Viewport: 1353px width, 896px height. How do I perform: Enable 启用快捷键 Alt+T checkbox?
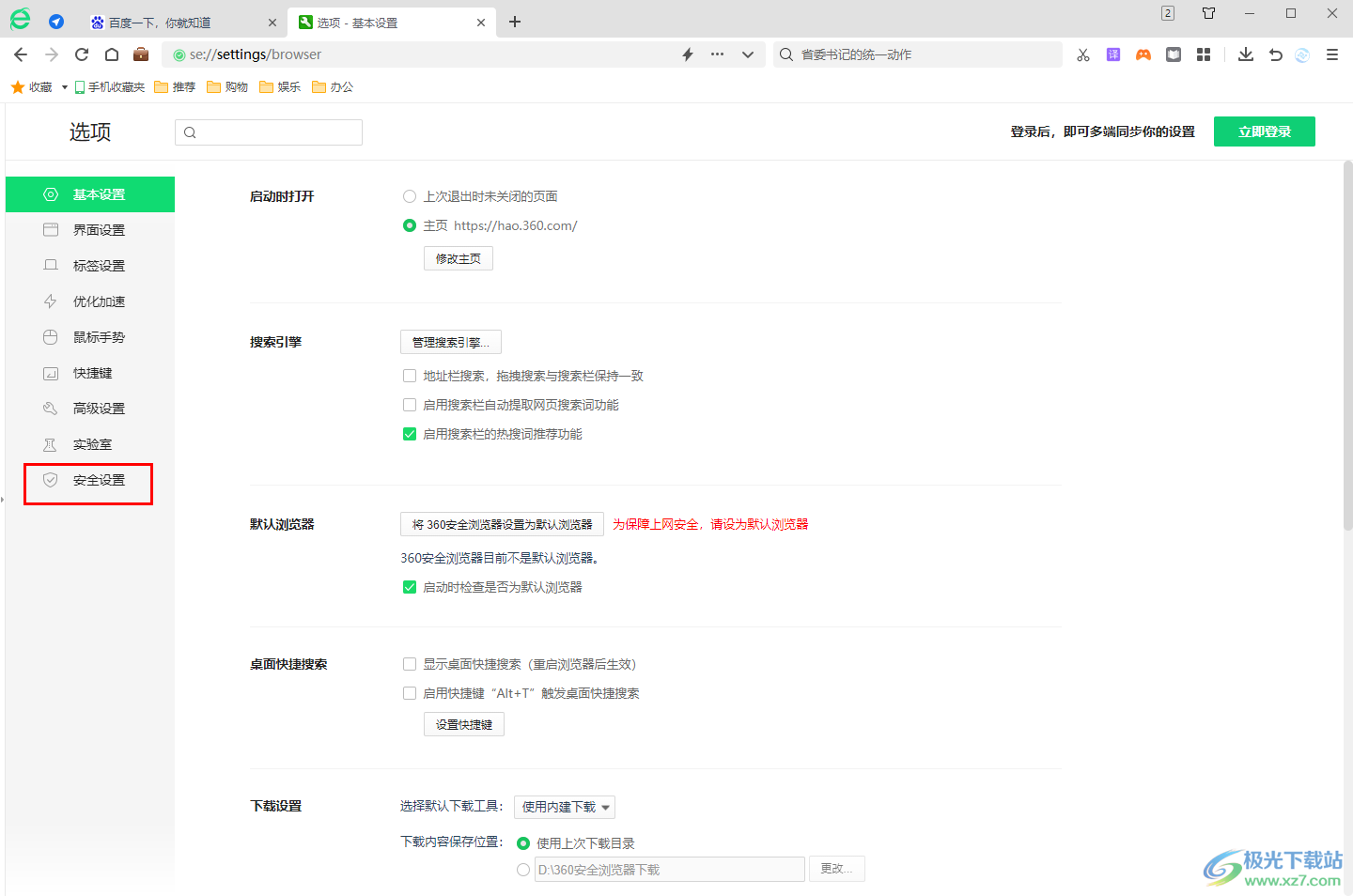click(x=410, y=693)
